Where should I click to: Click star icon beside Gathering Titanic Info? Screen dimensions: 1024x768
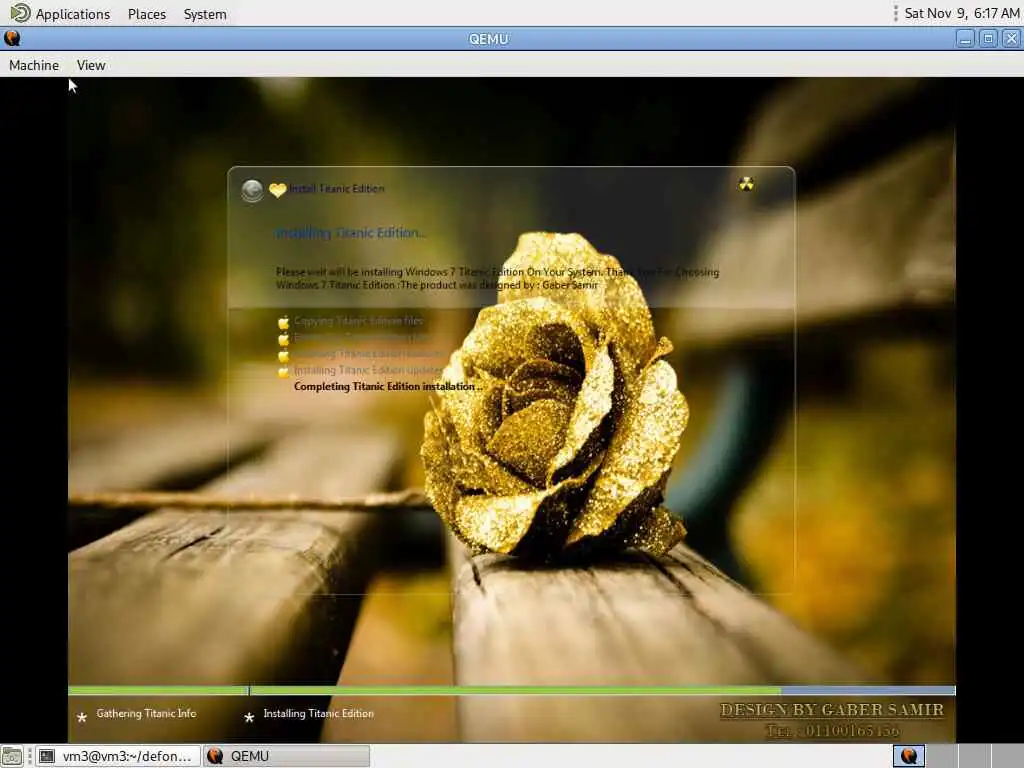(x=82, y=717)
